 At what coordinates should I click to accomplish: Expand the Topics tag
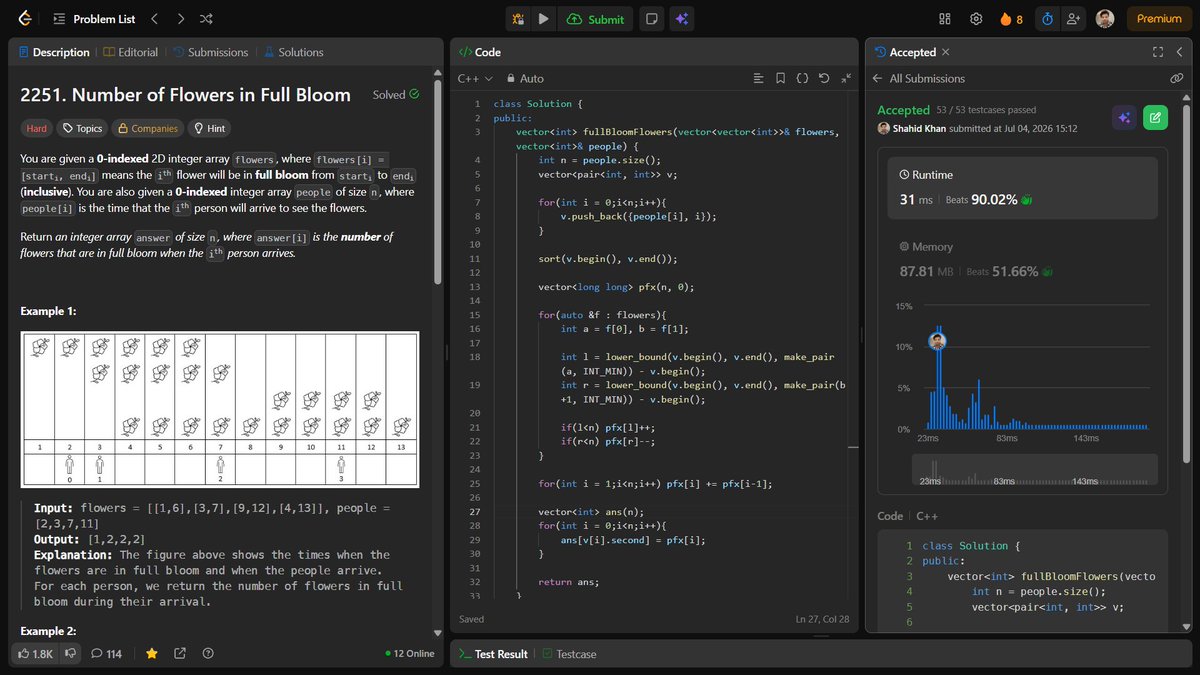pyautogui.click(x=81, y=128)
